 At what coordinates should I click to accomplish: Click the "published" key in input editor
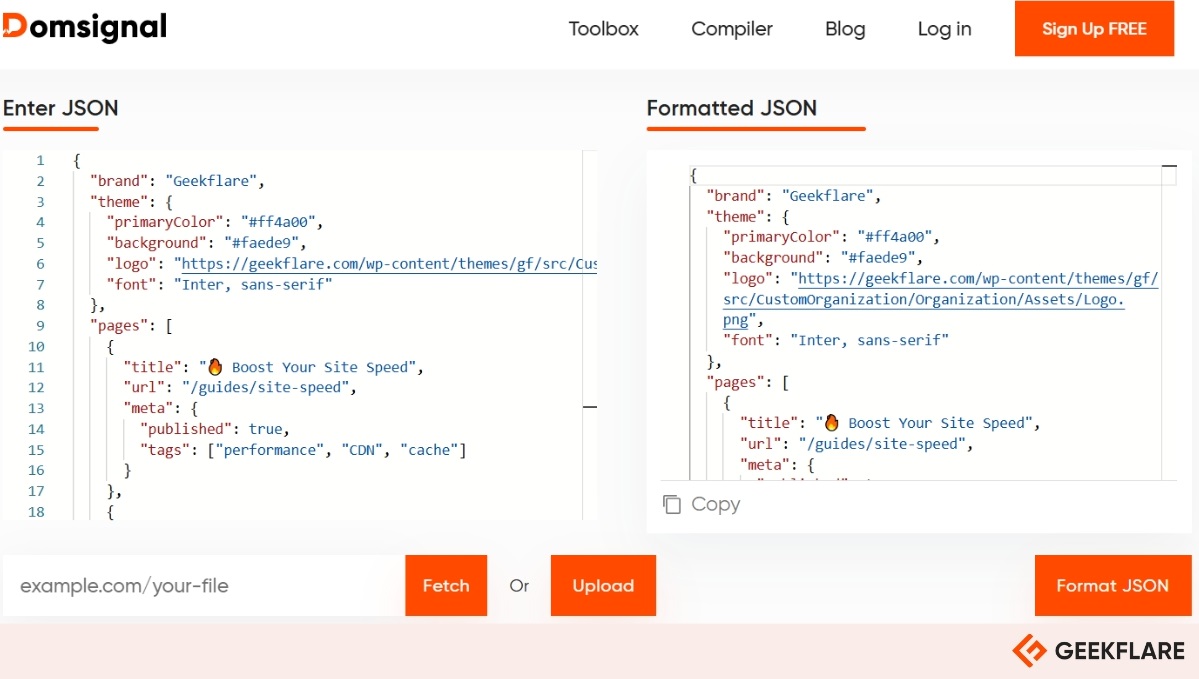point(186,429)
